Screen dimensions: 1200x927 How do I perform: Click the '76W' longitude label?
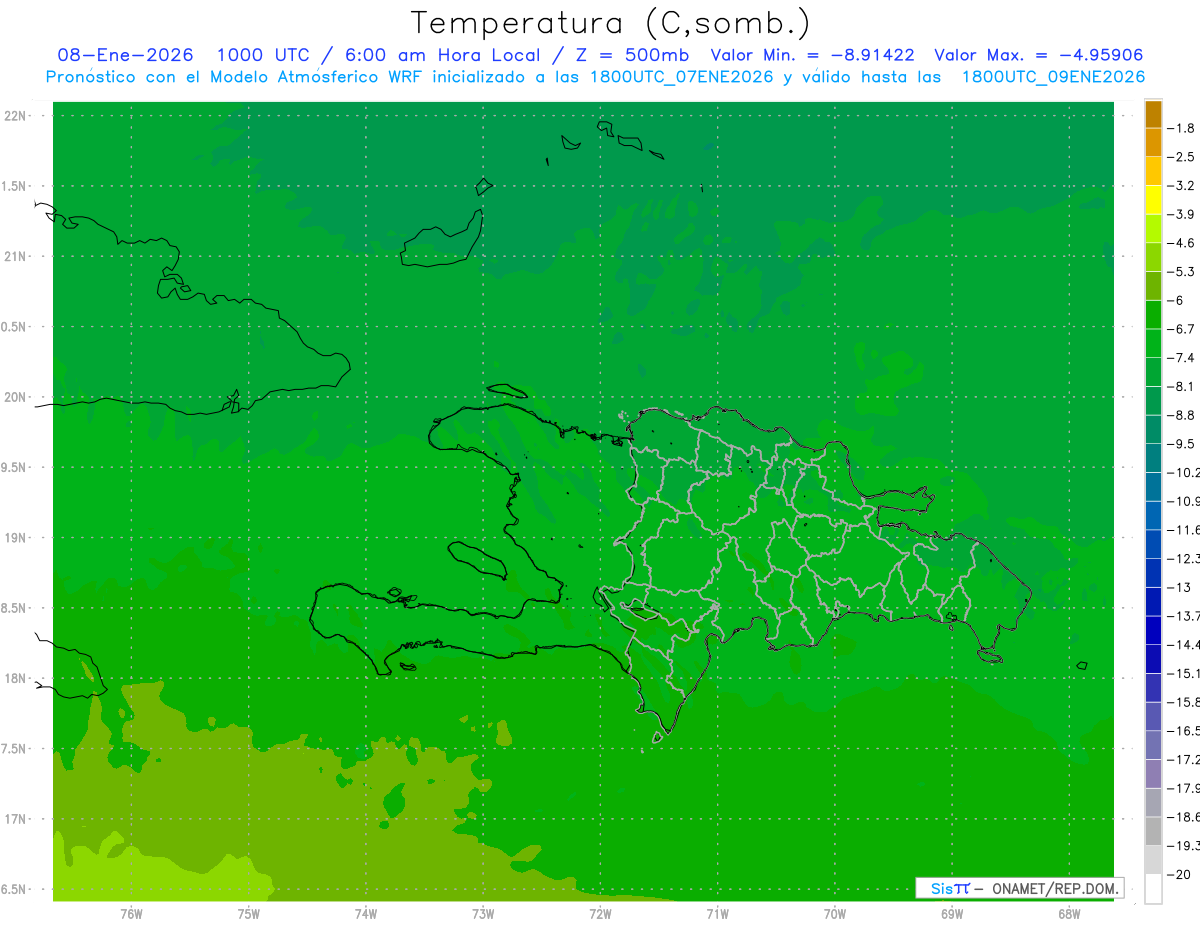131,913
